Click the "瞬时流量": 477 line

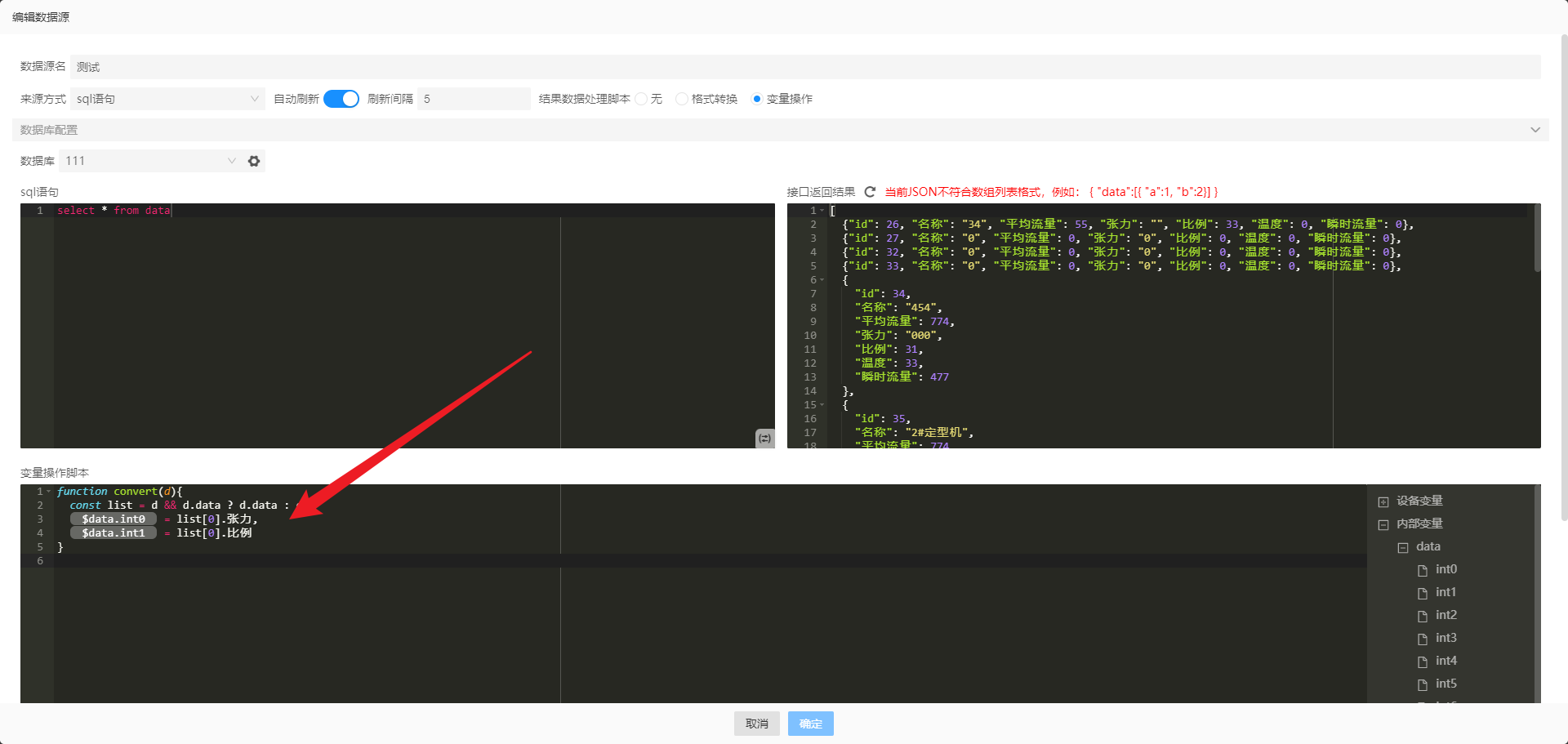[902, 377]
